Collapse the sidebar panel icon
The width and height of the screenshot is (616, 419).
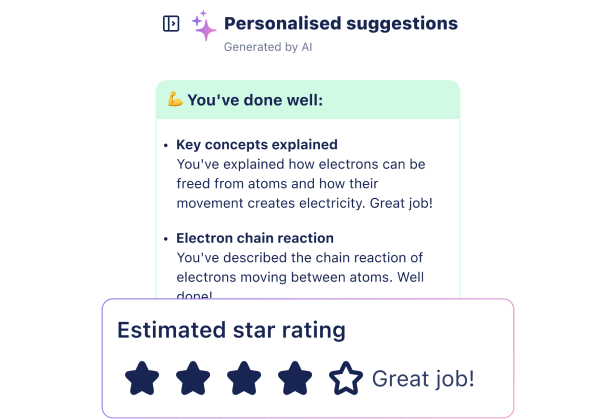point(171,24)
